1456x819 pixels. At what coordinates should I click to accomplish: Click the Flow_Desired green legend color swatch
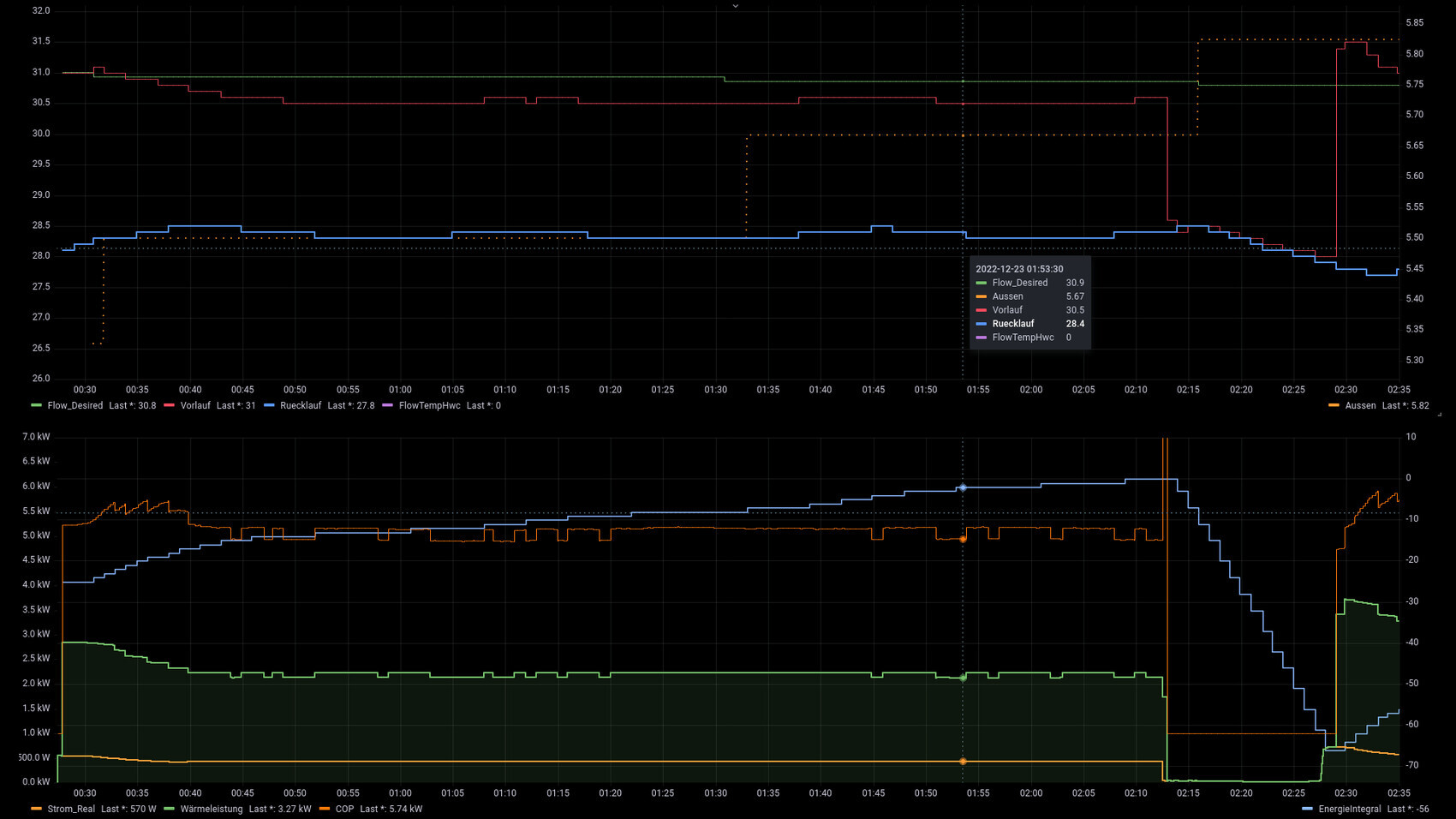pyautogui.click(x=36, y=405)
